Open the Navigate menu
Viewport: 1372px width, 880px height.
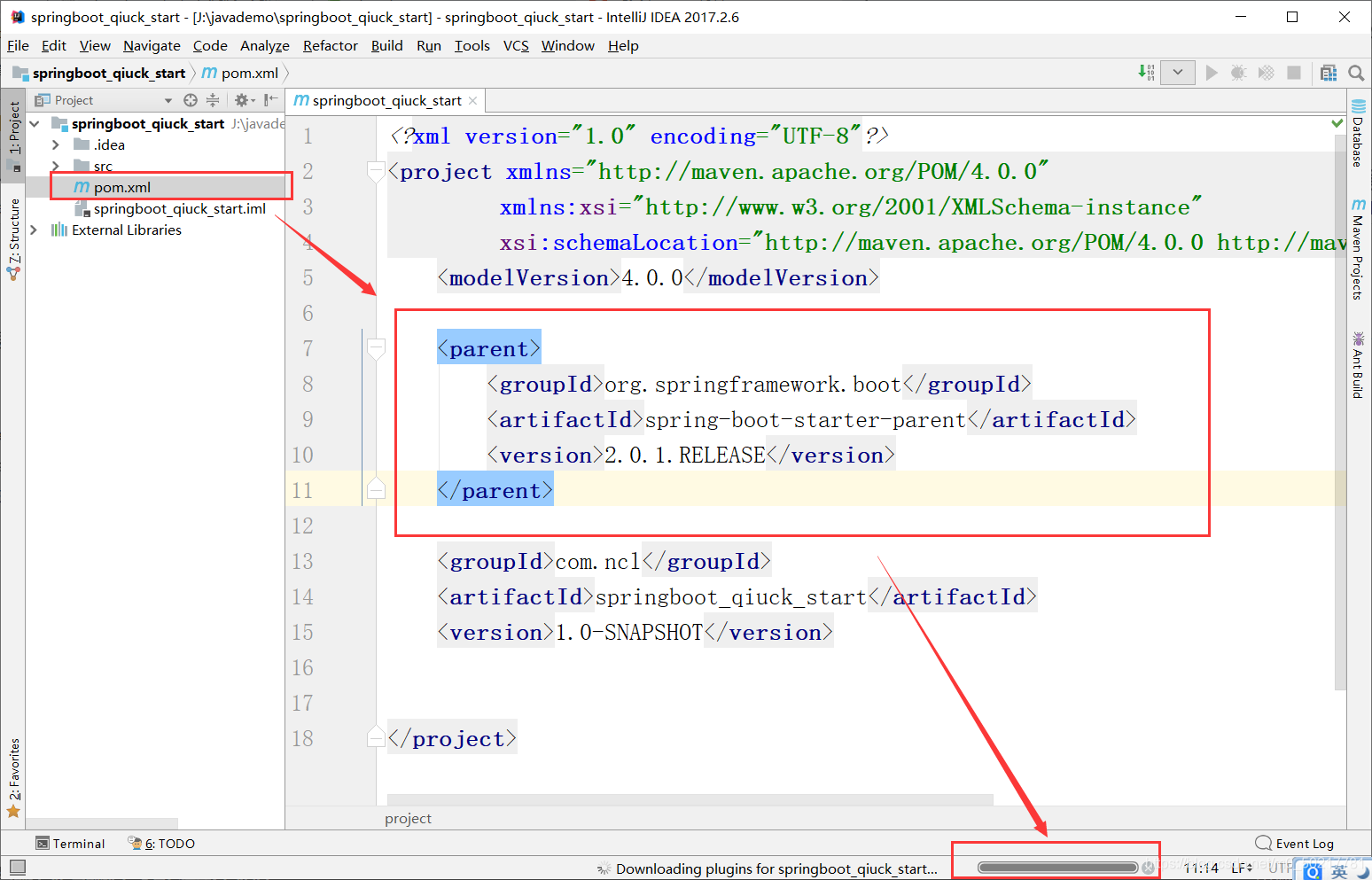(152, 45)
